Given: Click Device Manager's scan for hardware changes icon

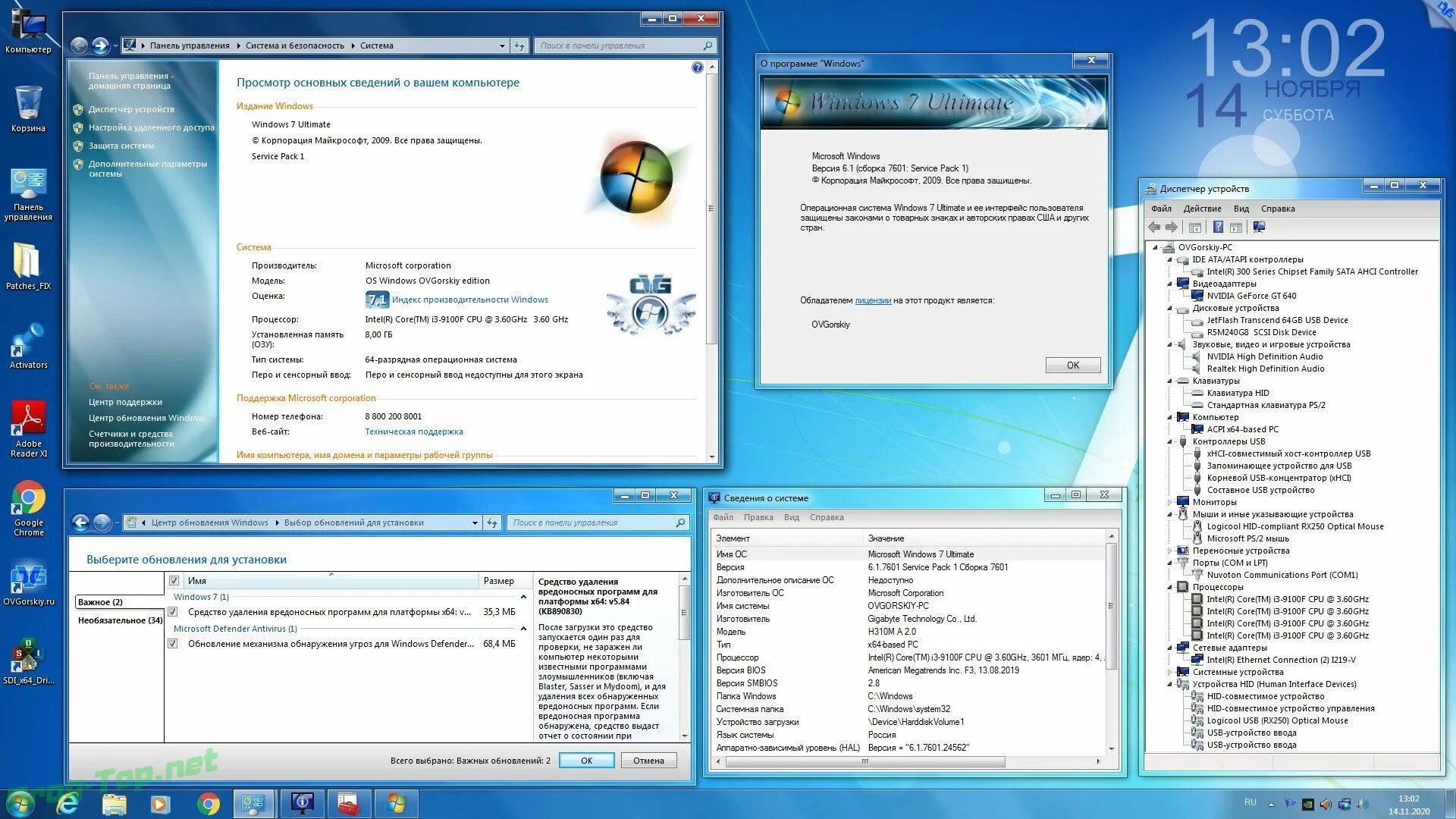Looking at the screenshot, I should tap(1259, 227).
